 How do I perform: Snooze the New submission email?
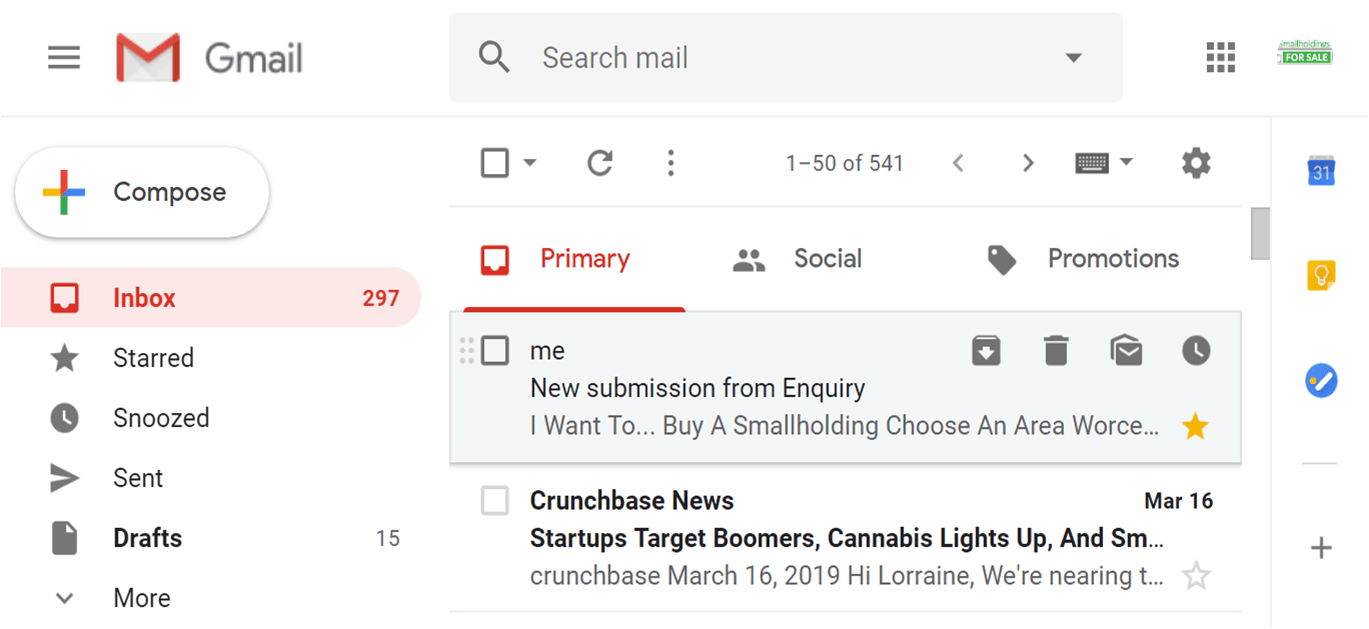(1196, 350)
